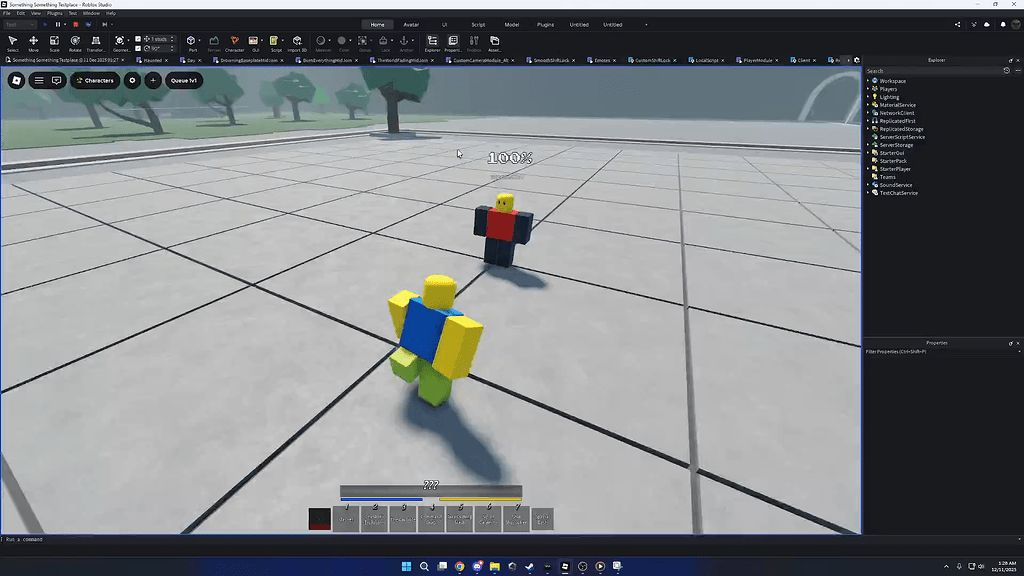The height and width of the screenshot is (576, 1024).
Task: Open the Model ribbon tab
Action: tap(512, 24)
